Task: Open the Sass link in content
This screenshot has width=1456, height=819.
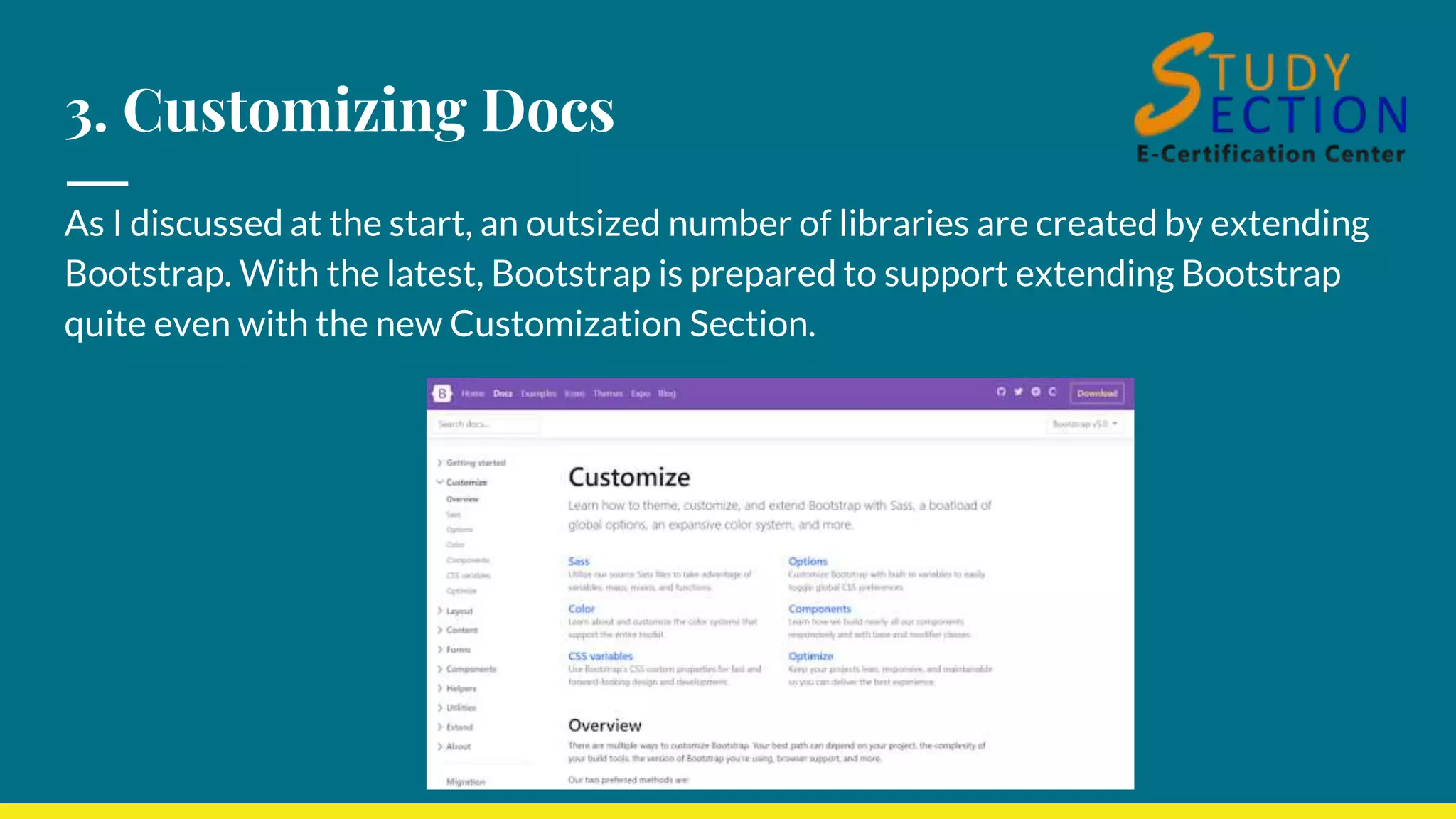Action: click(x=579, y=561)
